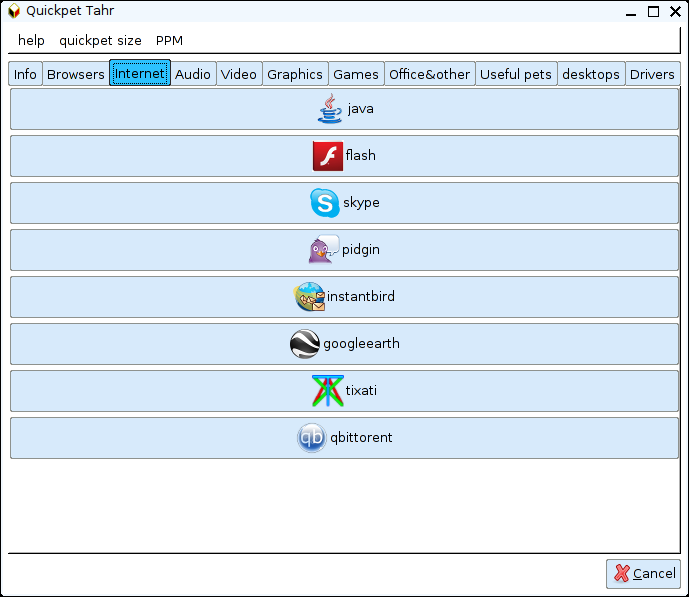
Task: Click the Java coffee cup icon
Action: click(x=330, y=108)
